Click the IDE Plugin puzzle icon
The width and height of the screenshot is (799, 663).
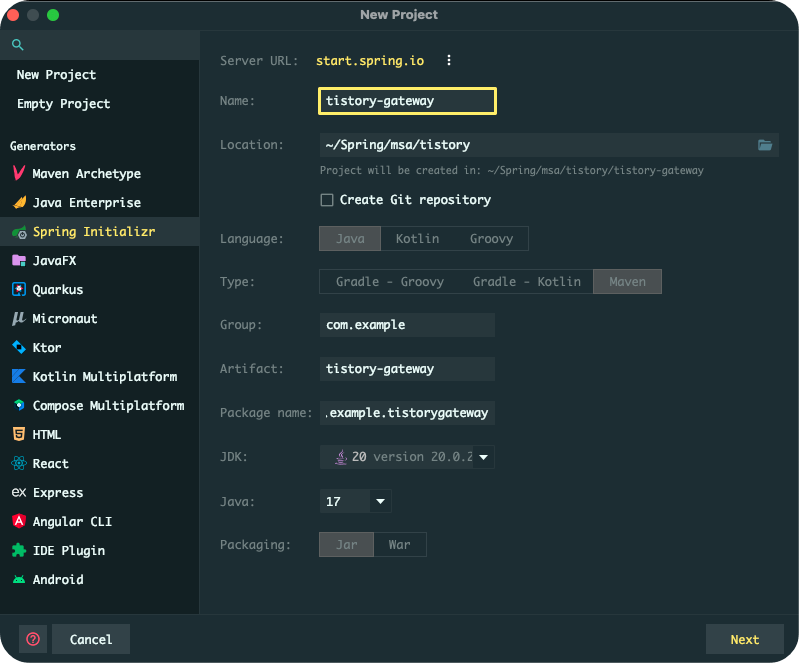pos(19,550)
